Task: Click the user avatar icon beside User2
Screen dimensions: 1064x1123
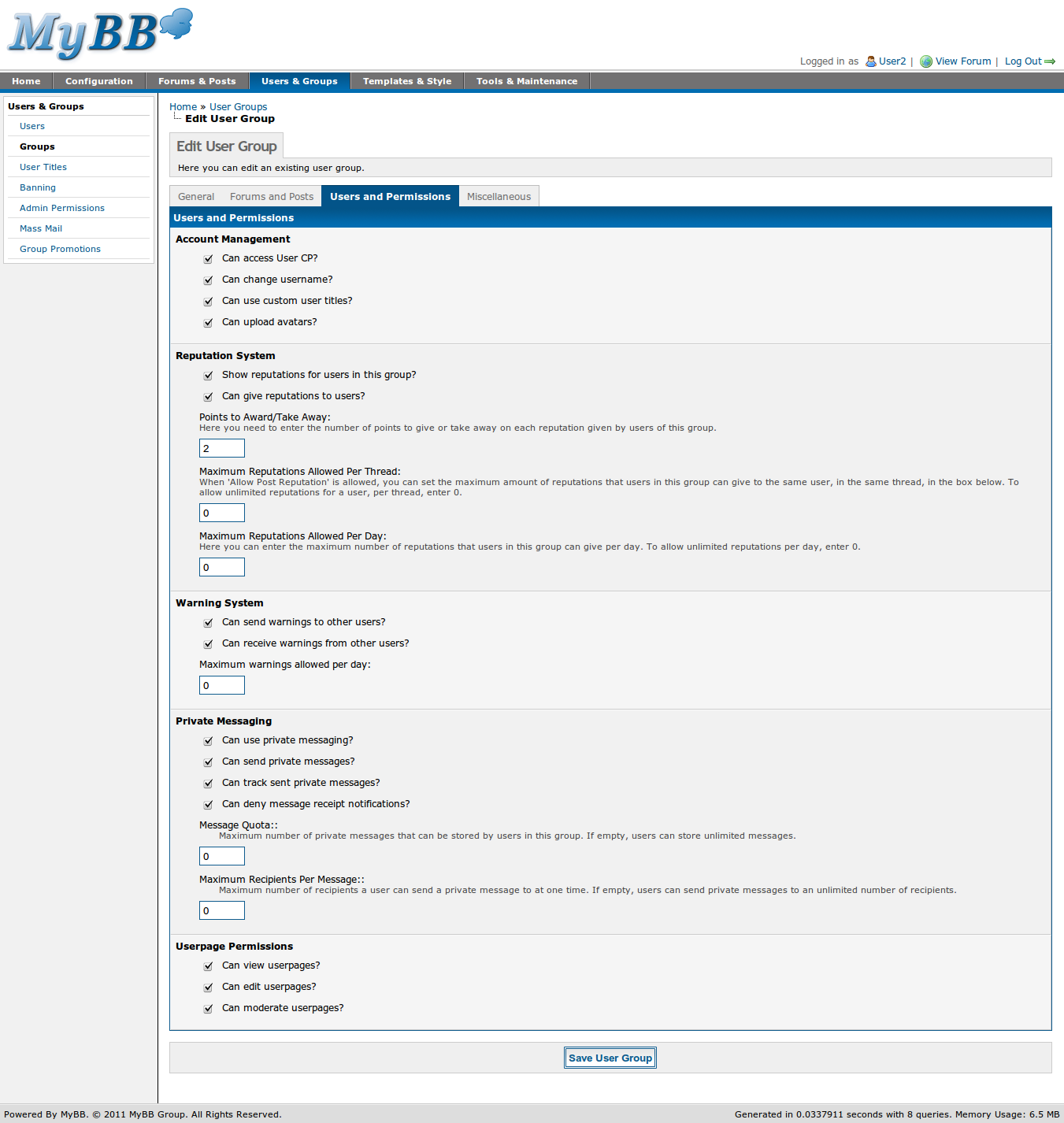Action: pyautogui.click(x=871, y=61)
